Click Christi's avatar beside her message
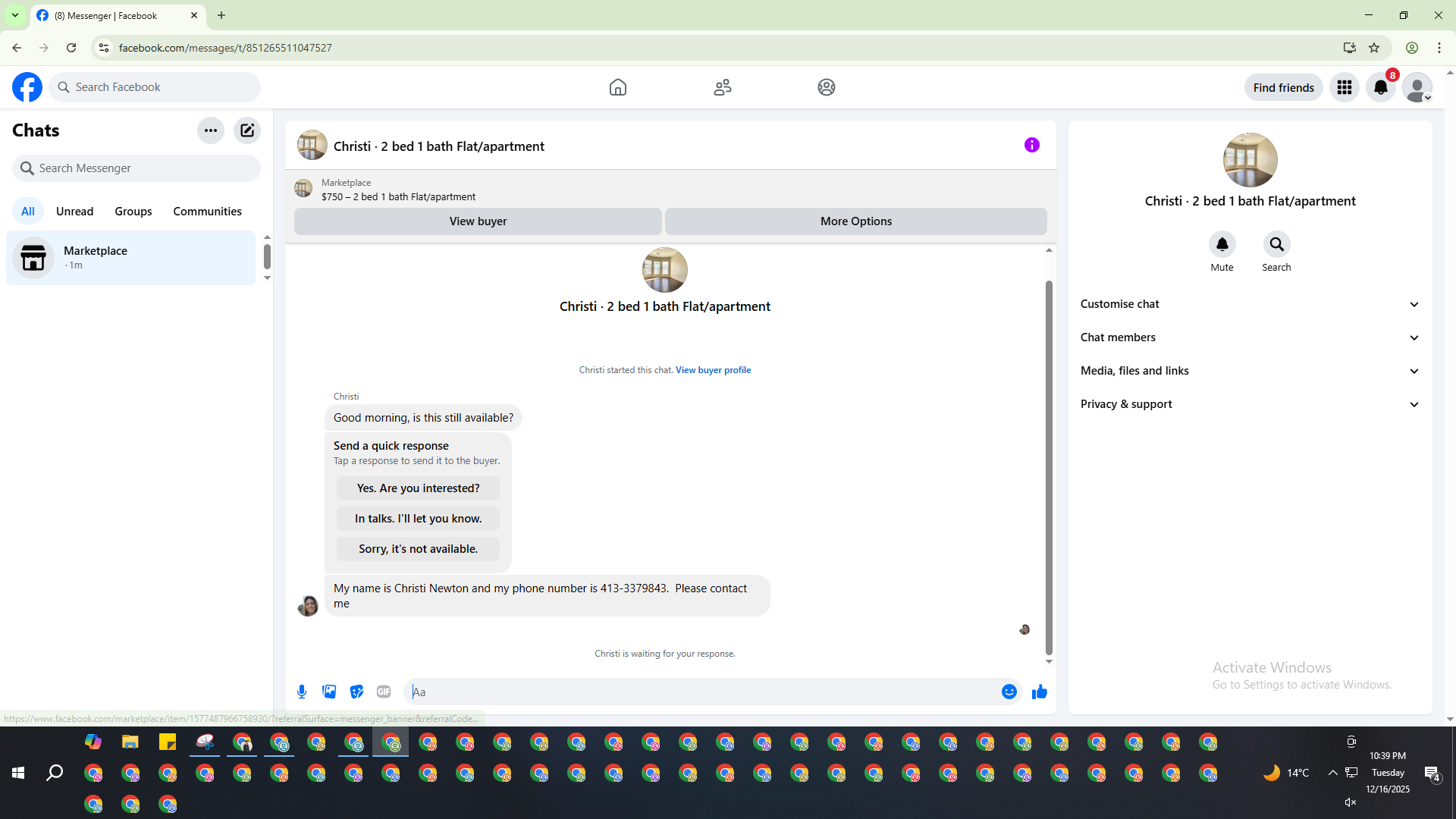 click(x=308, y=606)
